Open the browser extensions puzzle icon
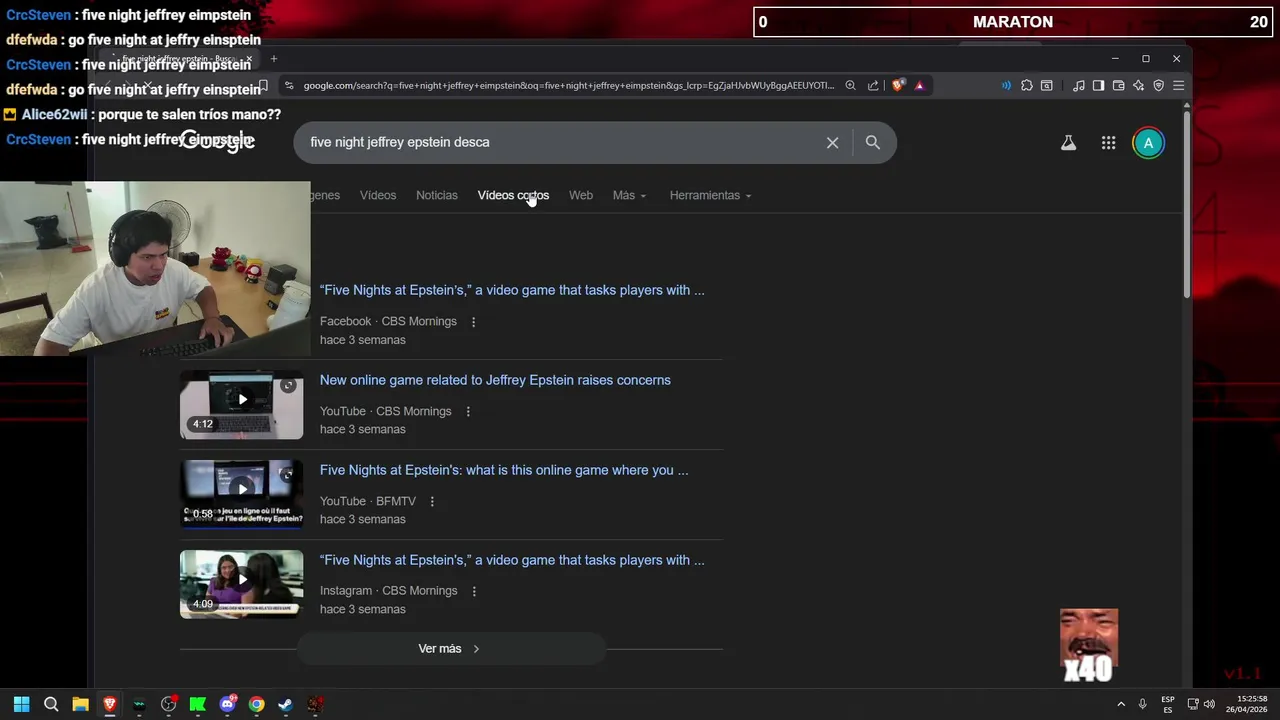 (1027, 86)
